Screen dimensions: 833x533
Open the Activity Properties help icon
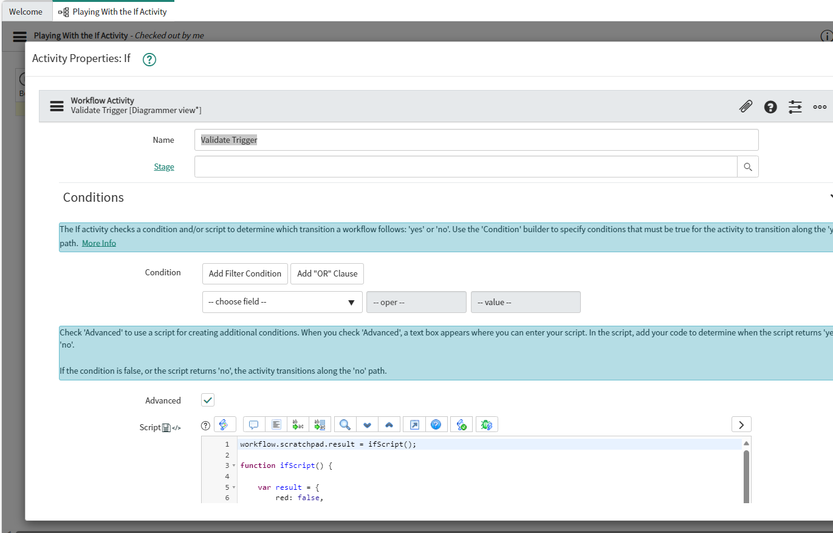149,60
